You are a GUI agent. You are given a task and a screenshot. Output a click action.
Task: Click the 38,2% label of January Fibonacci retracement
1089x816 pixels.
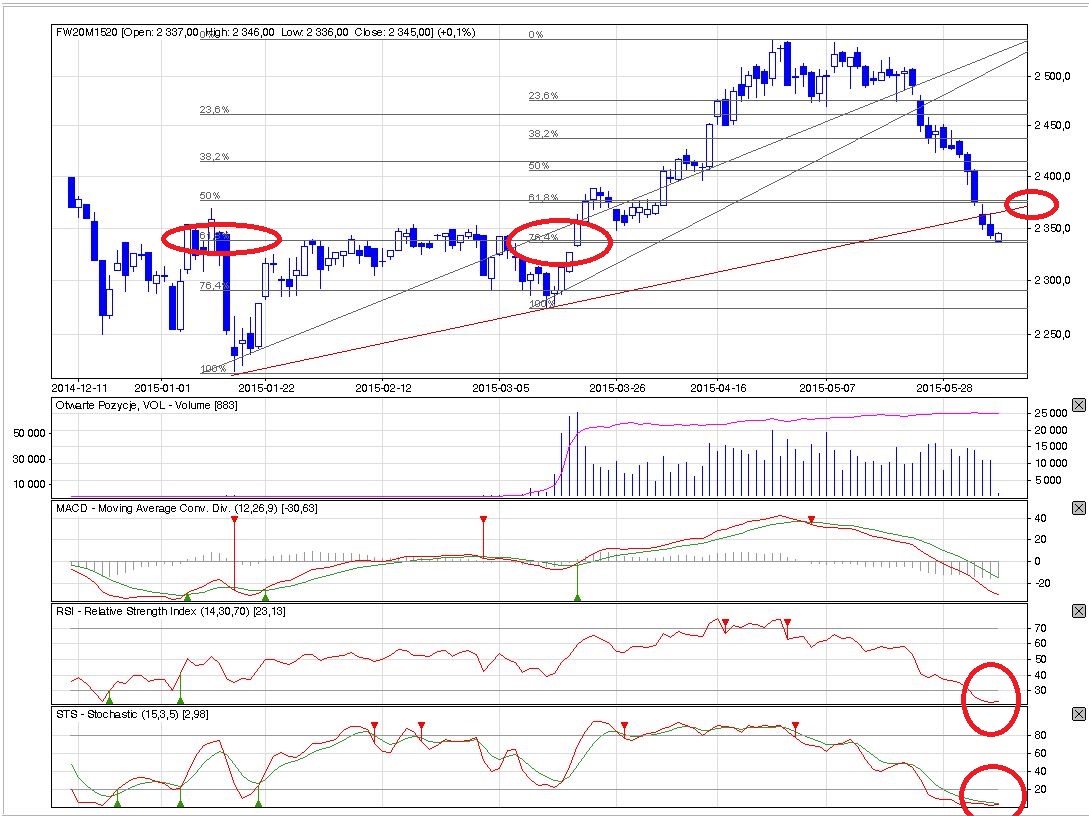click(214, 156)
